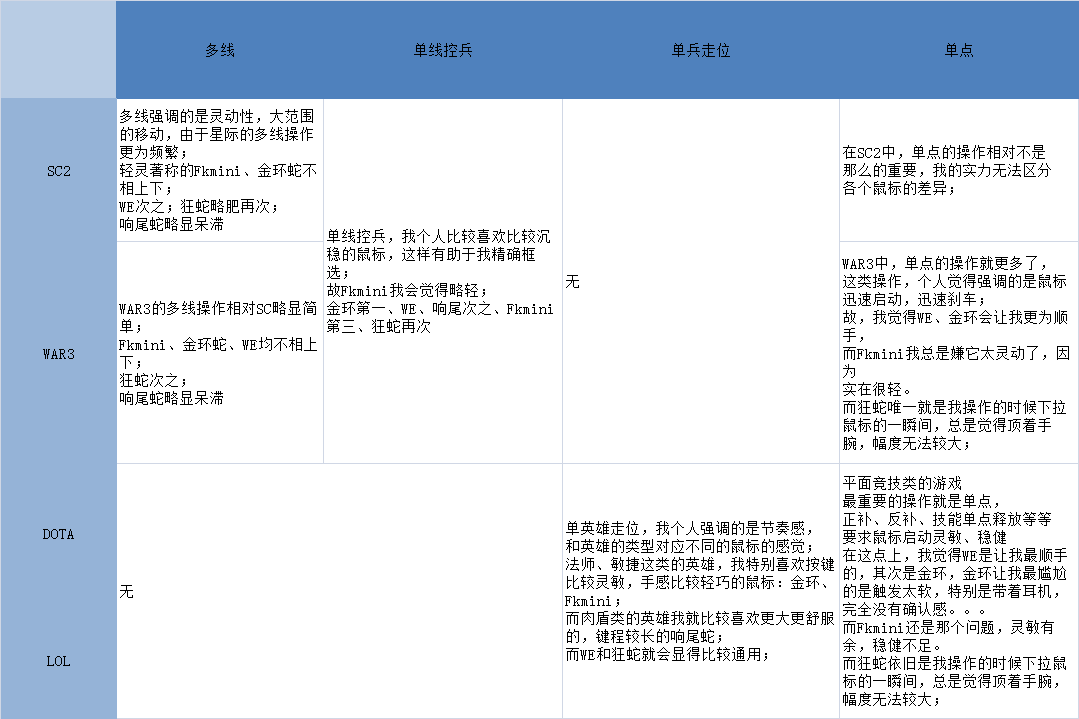The width and height of the screenshot is (1079, 719).
Task: Select the 单点 column header
Action: coord(959,50)
